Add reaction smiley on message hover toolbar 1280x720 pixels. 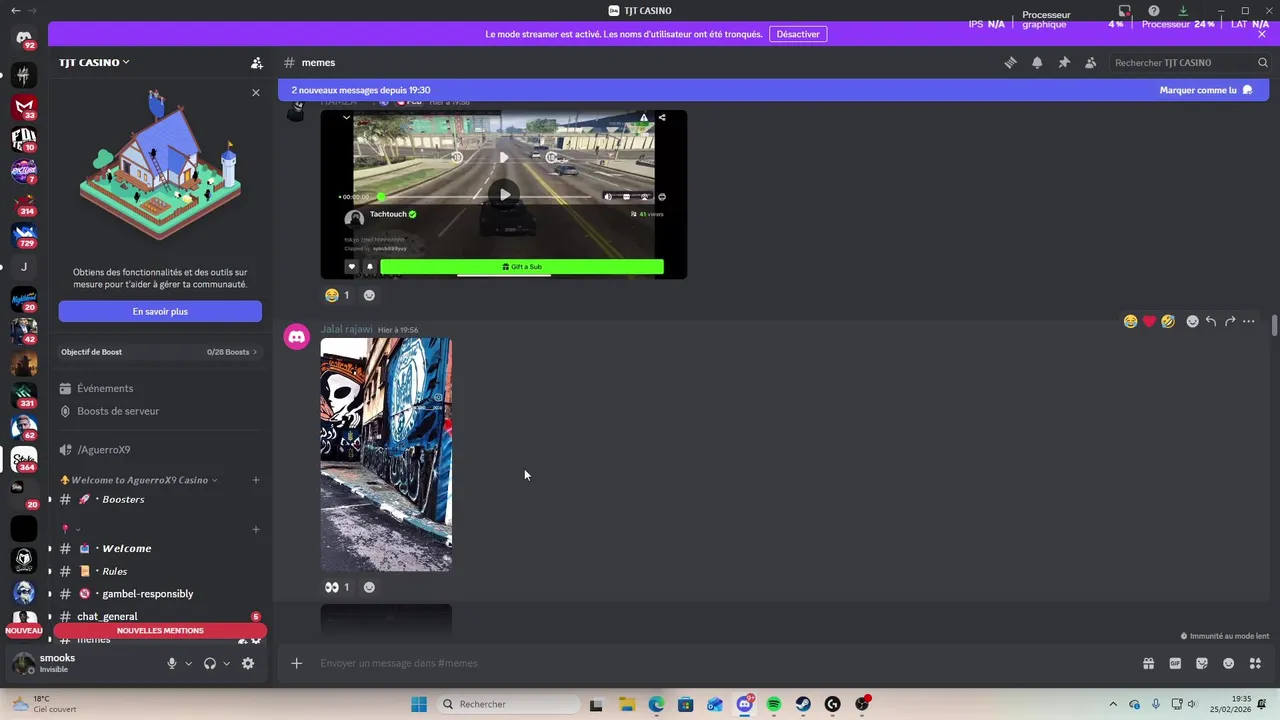point(1192,321)
